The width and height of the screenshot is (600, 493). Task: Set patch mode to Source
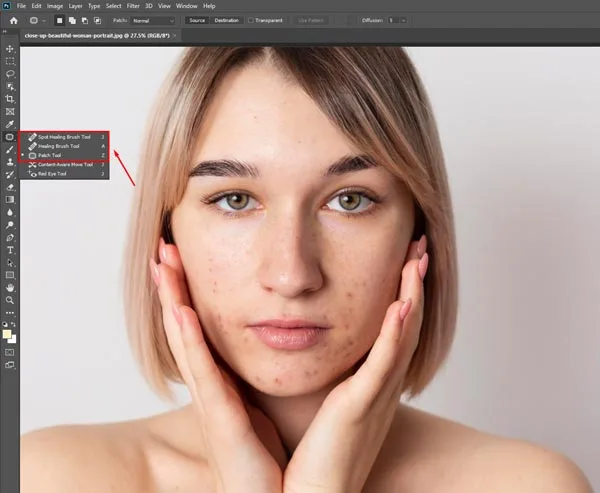(197, 20)
